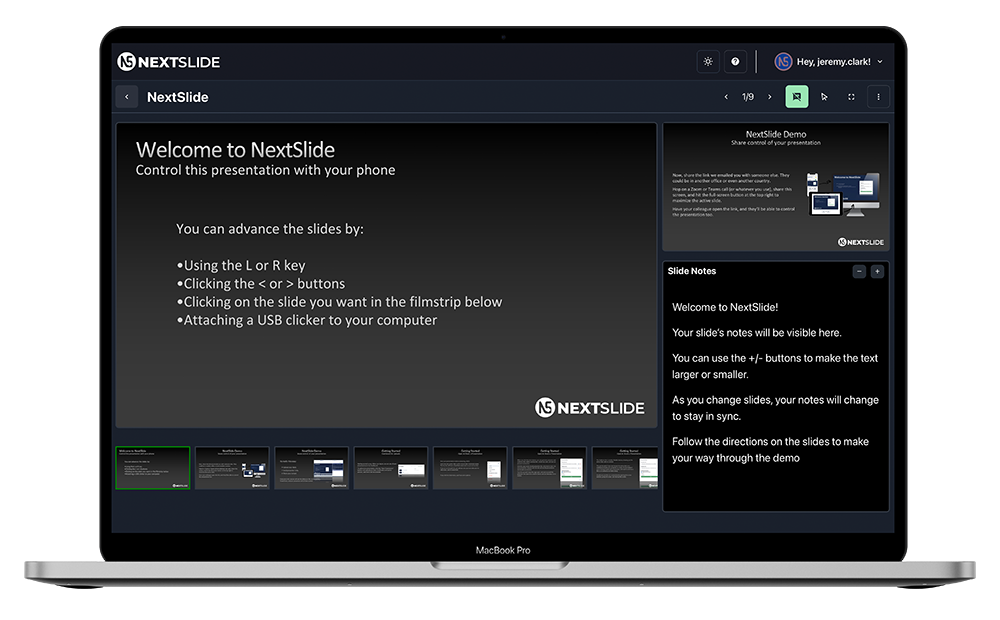1000x620 pixels.
Task: Go back using the back chevron button
Action: [127, 97]
